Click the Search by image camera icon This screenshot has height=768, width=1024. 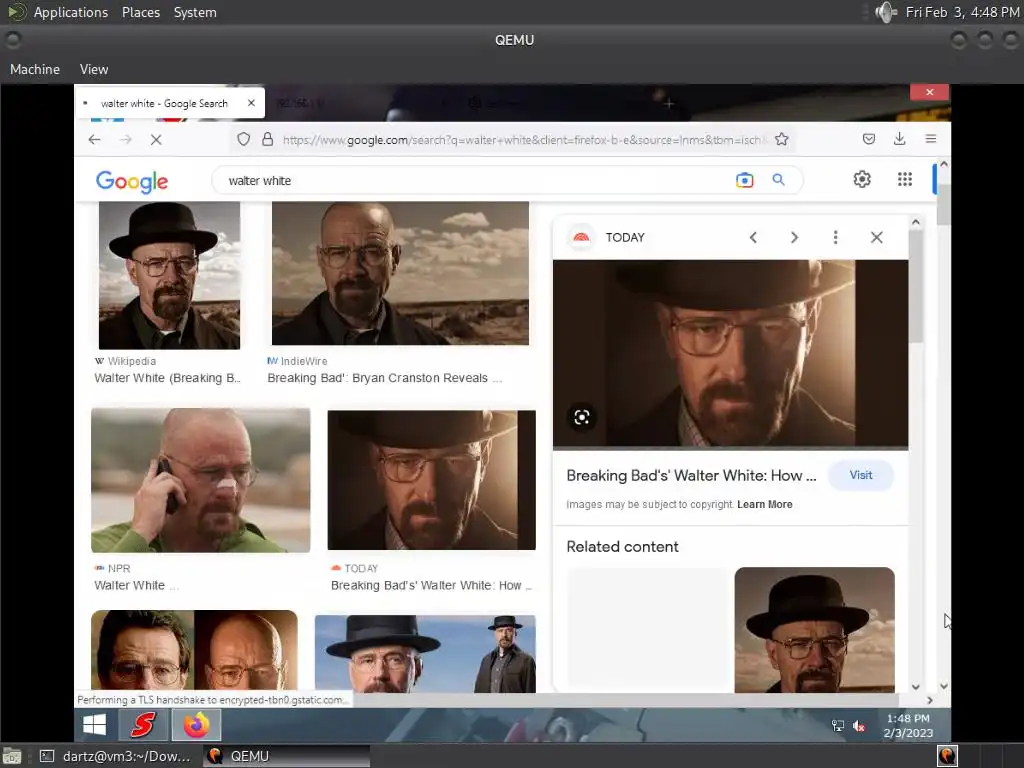point(744,180)
